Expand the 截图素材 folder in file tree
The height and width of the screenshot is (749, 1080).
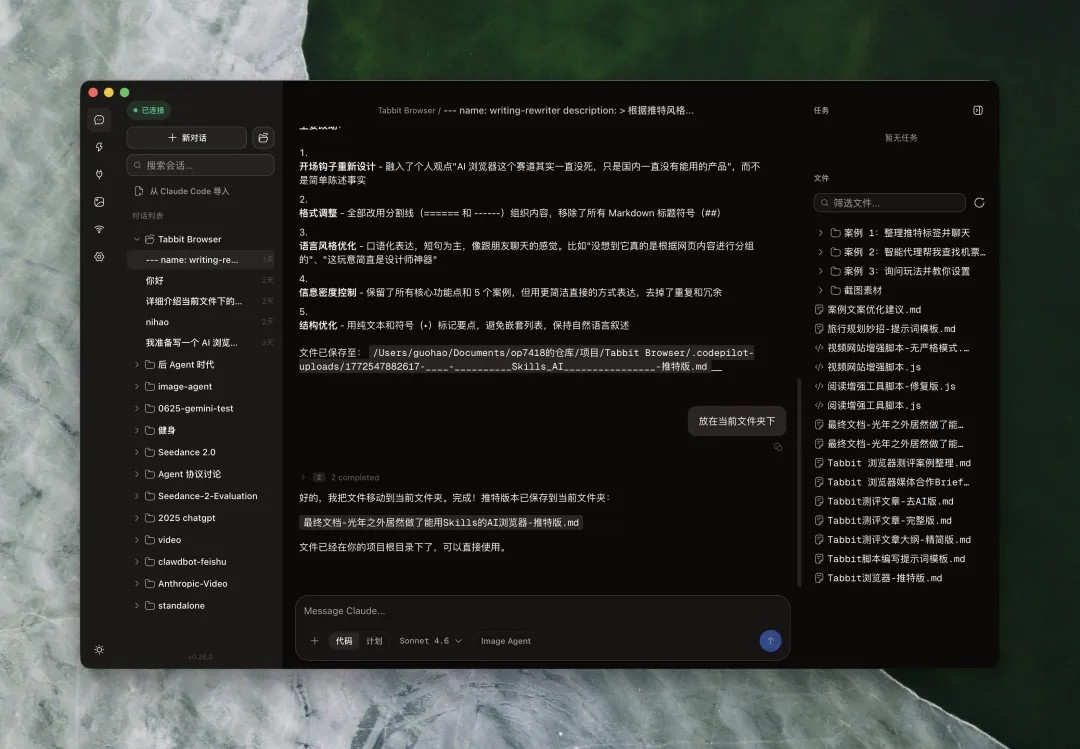[821, 290]
